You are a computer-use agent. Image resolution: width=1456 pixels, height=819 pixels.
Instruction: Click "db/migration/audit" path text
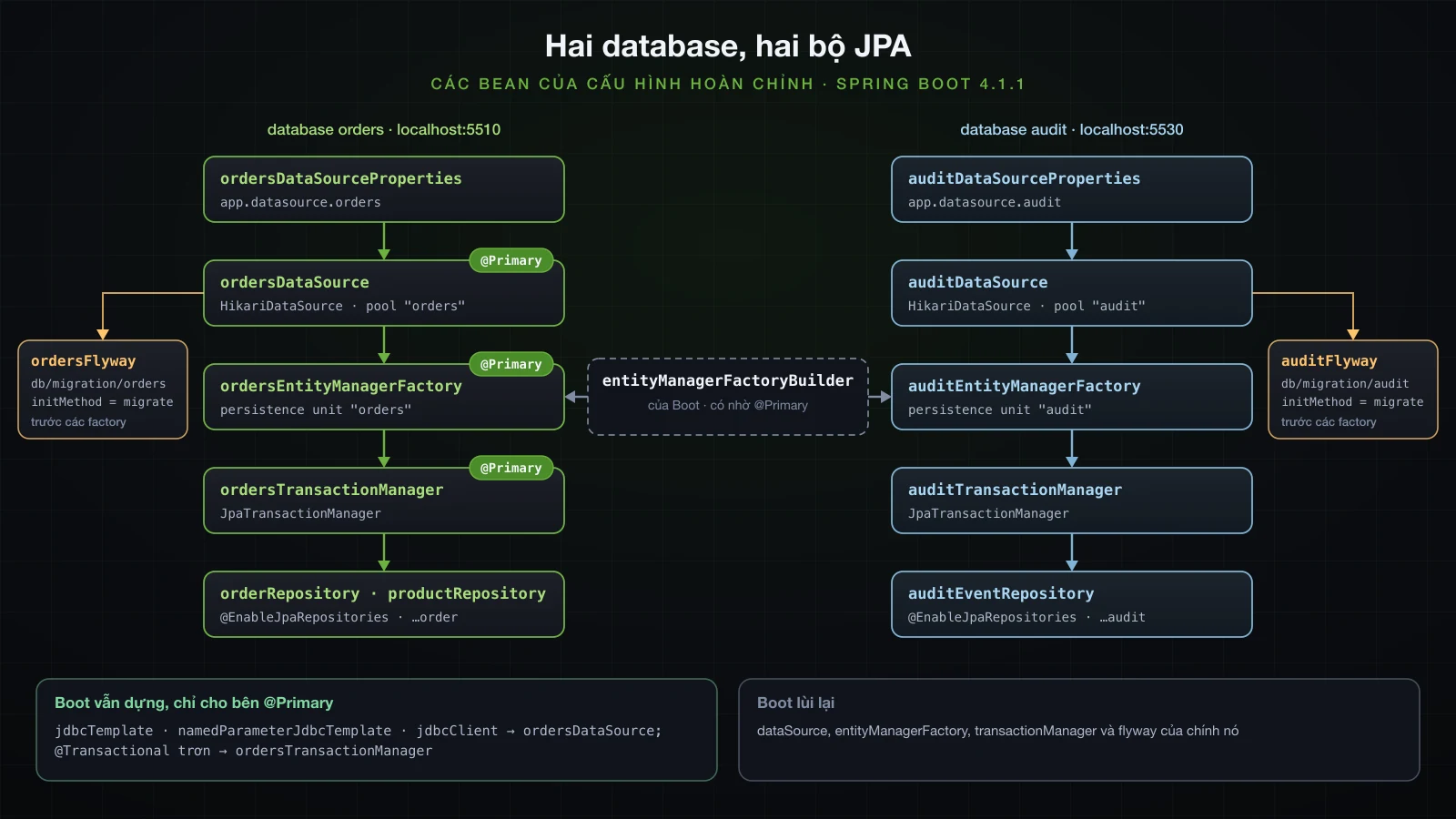[x=1345, y=384]
